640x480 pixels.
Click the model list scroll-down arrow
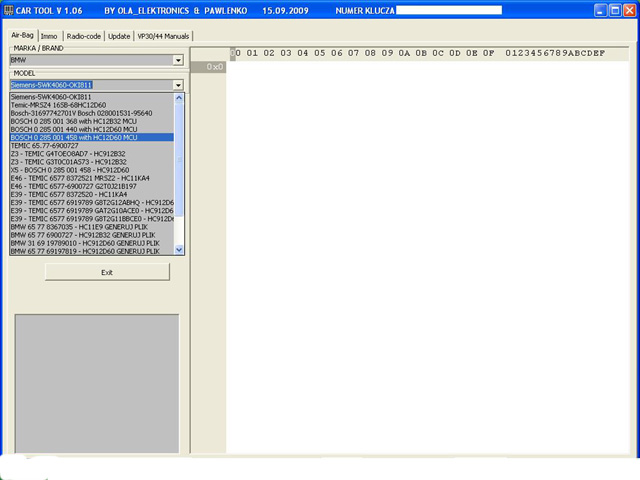click(179, 249)
